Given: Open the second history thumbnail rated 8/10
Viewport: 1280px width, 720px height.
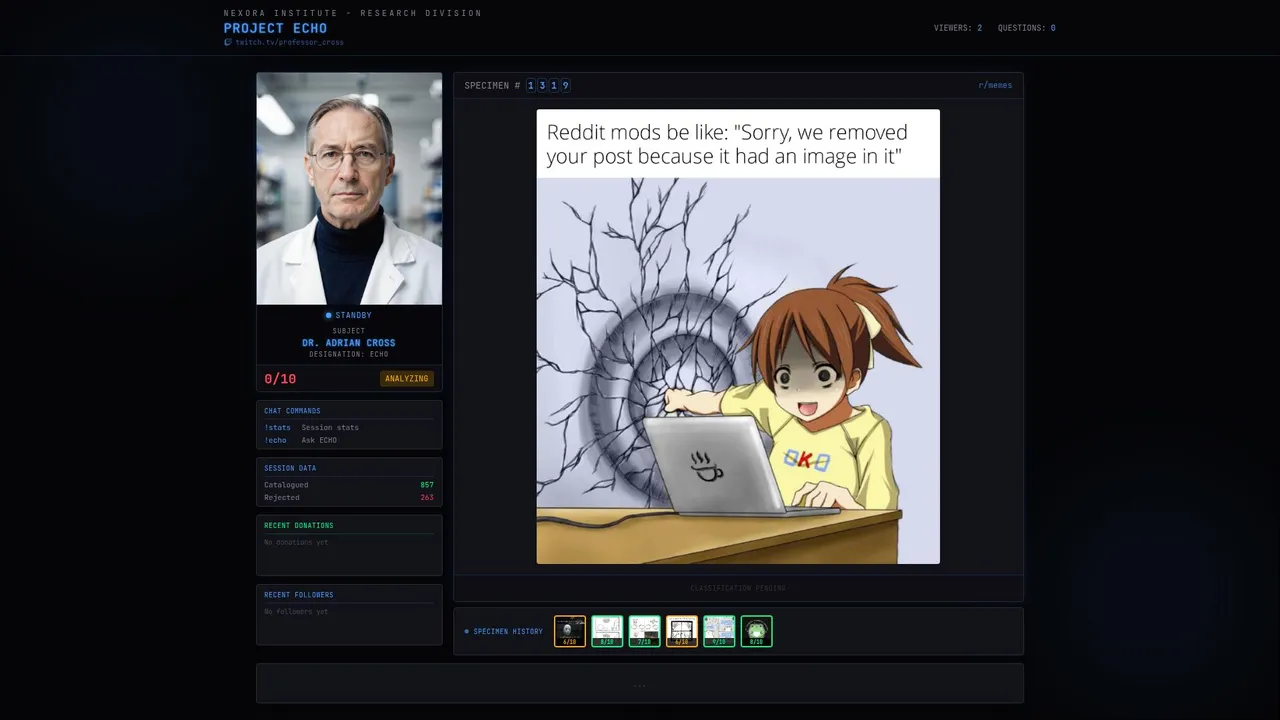Looking at the screenshot, I should coord(607,631).
